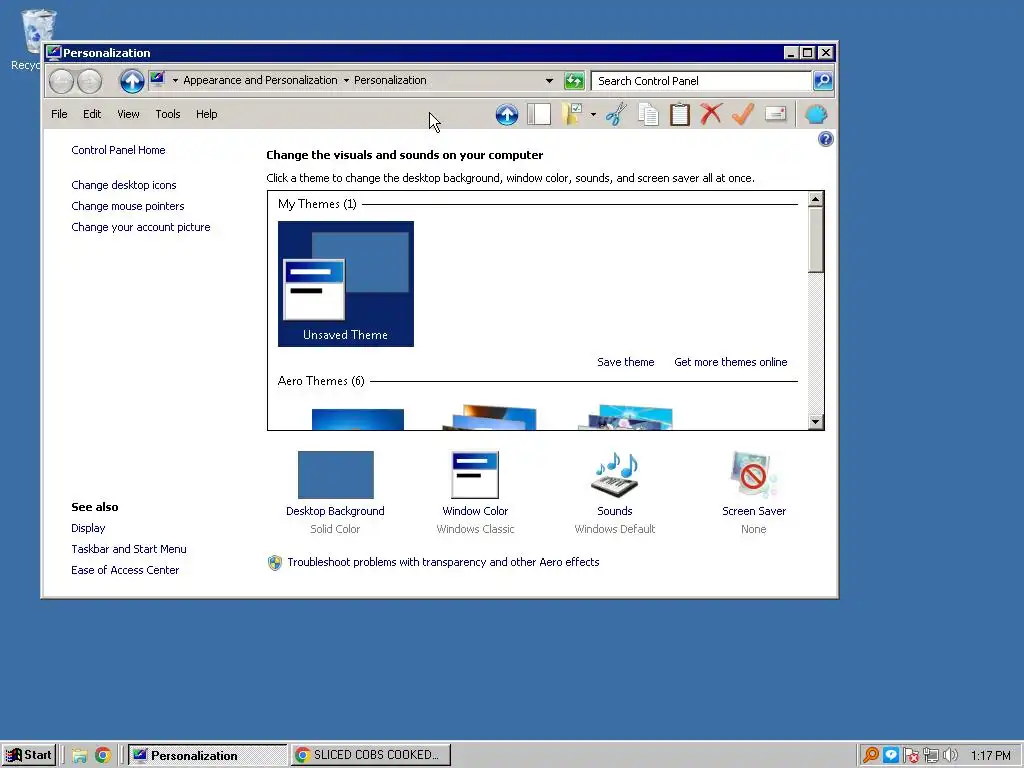
Task: Click the themes list scroll up arrow
Action: (815, 199)
